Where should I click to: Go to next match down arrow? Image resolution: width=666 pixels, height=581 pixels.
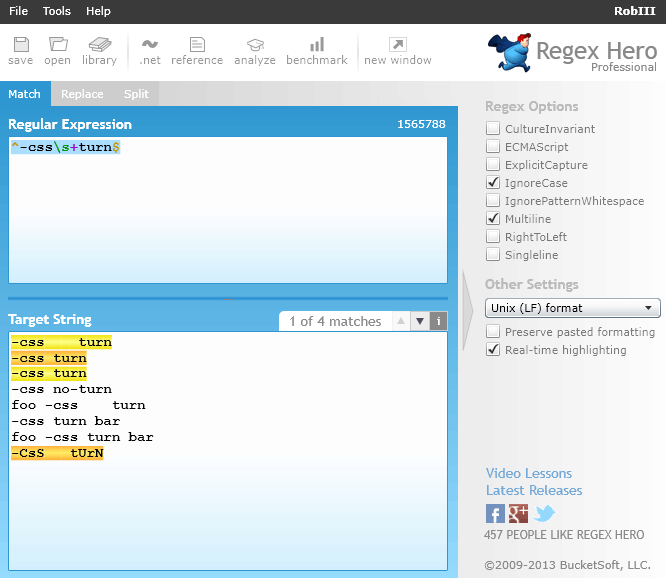[420, 321]
